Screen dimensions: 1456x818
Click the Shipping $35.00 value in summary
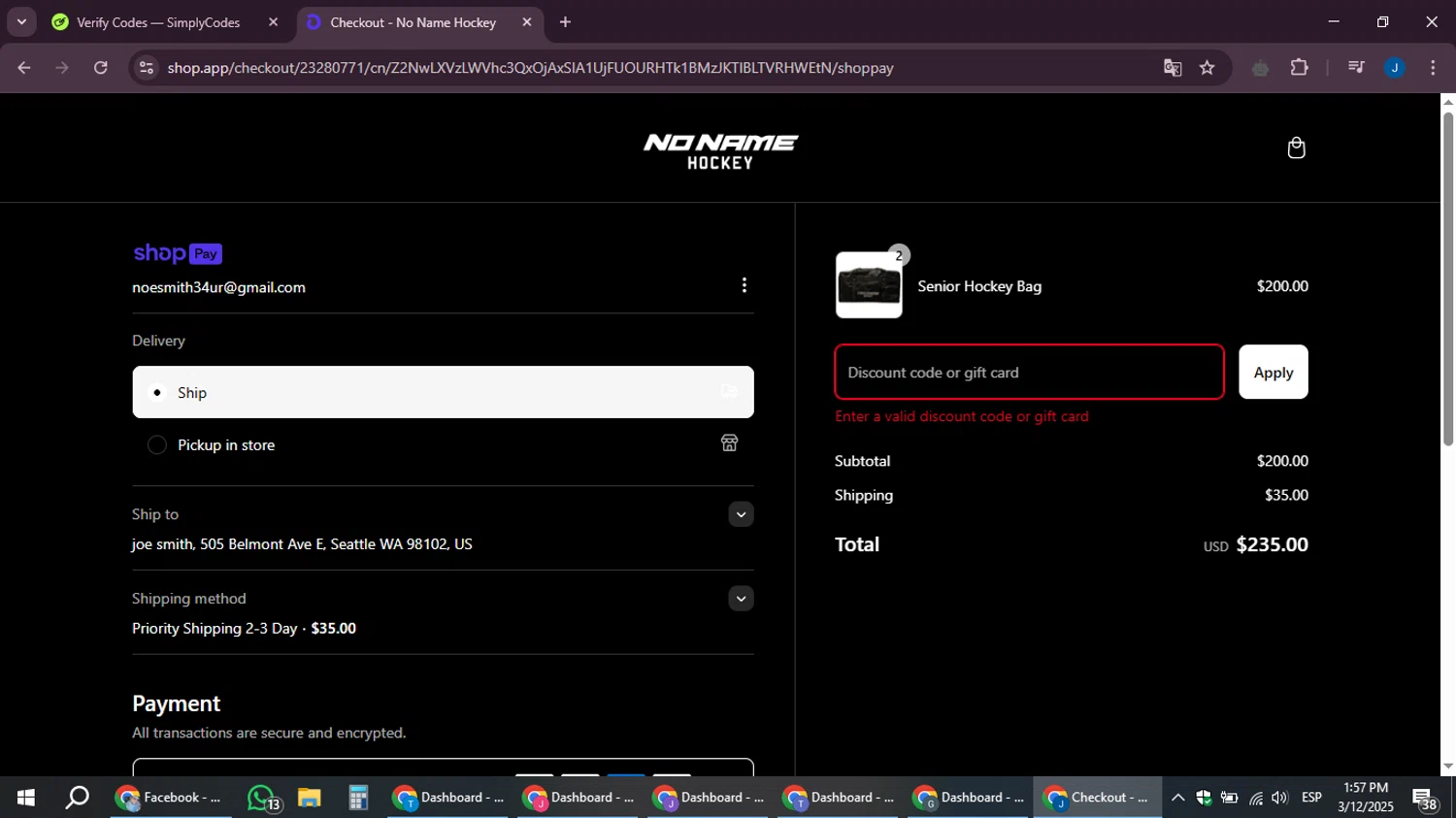point(1286,495)
